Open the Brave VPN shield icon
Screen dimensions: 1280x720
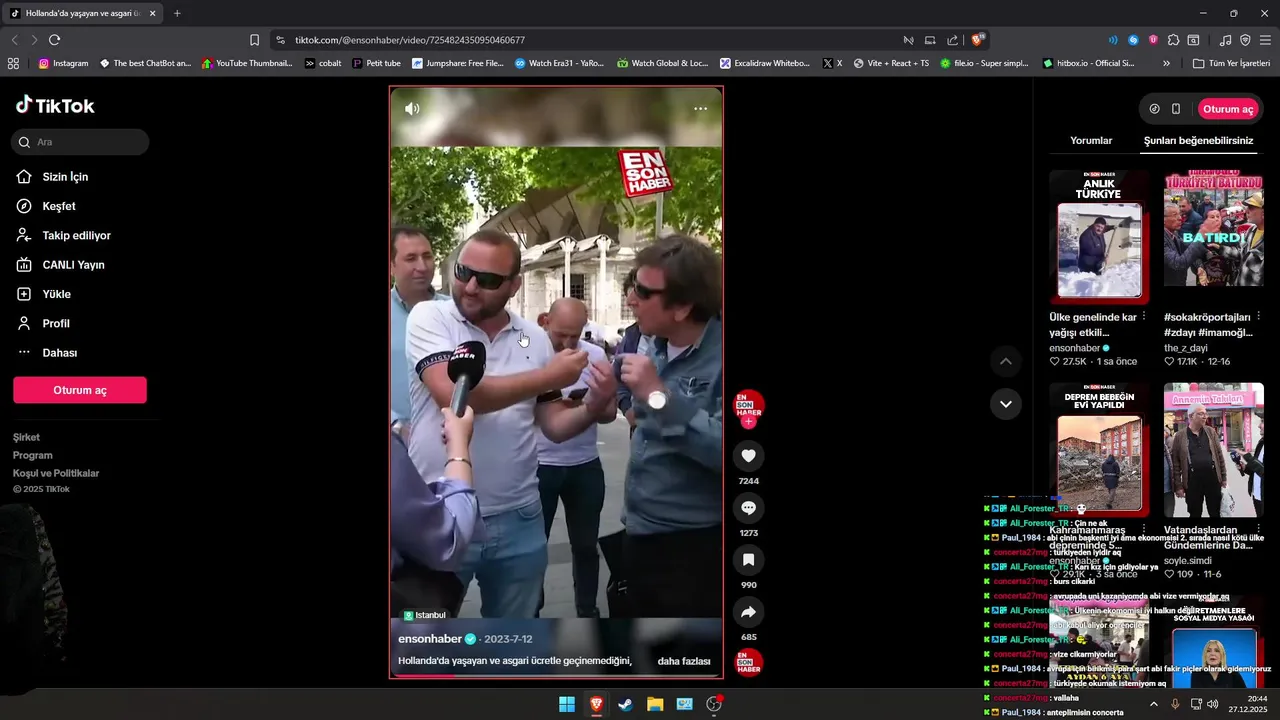pos(1245,40)
